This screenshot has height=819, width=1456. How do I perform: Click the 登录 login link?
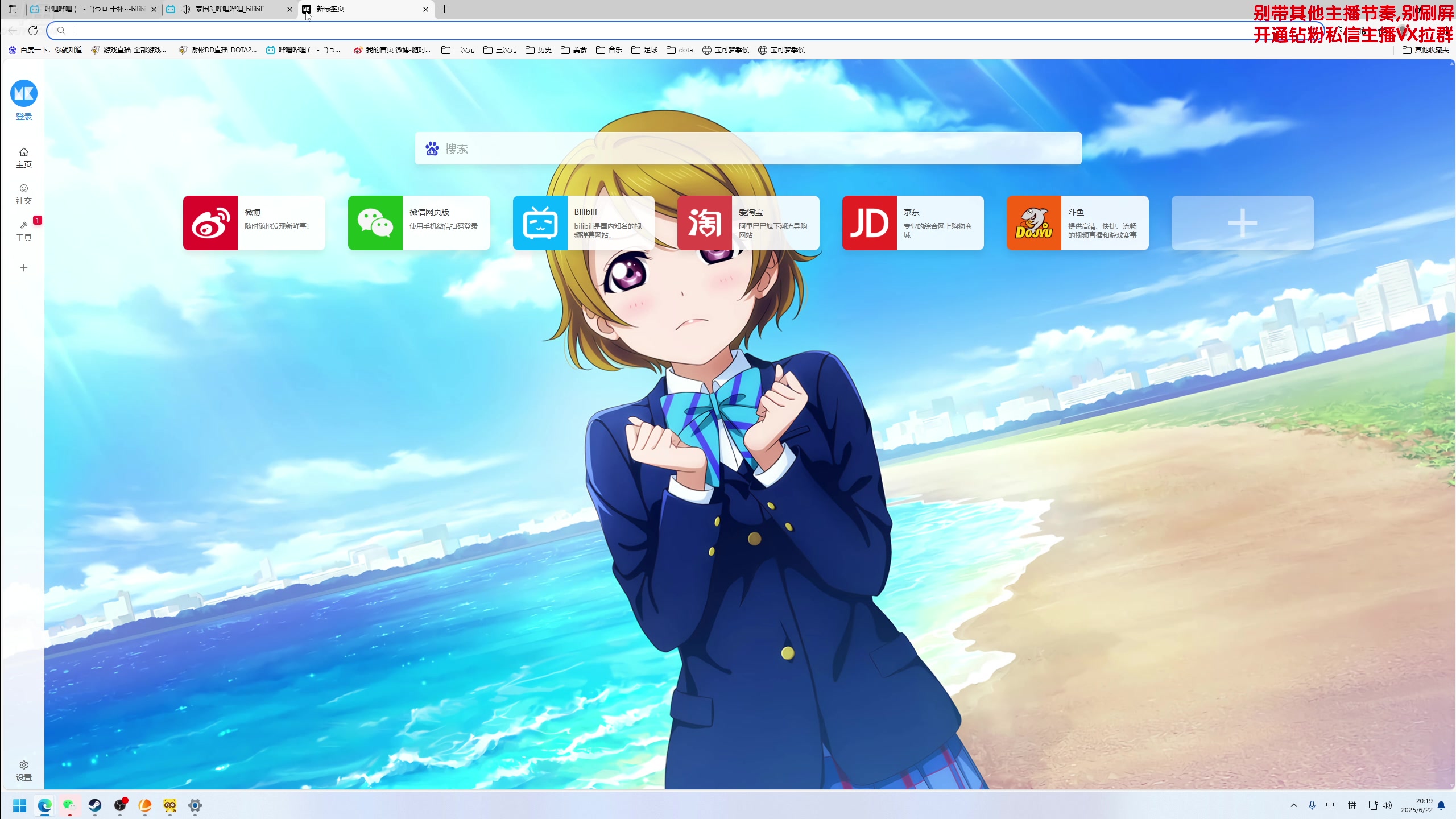tap(24, 117)
